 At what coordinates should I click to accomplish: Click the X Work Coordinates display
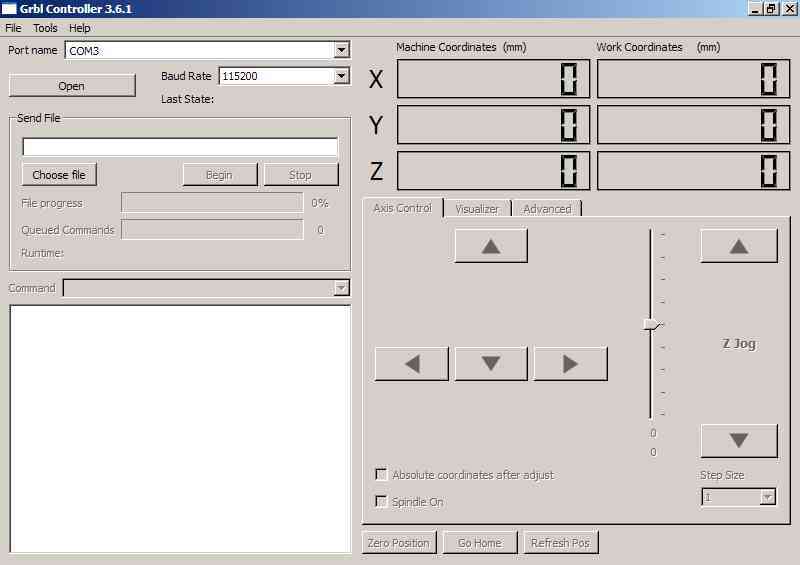[x=693, y=79]
